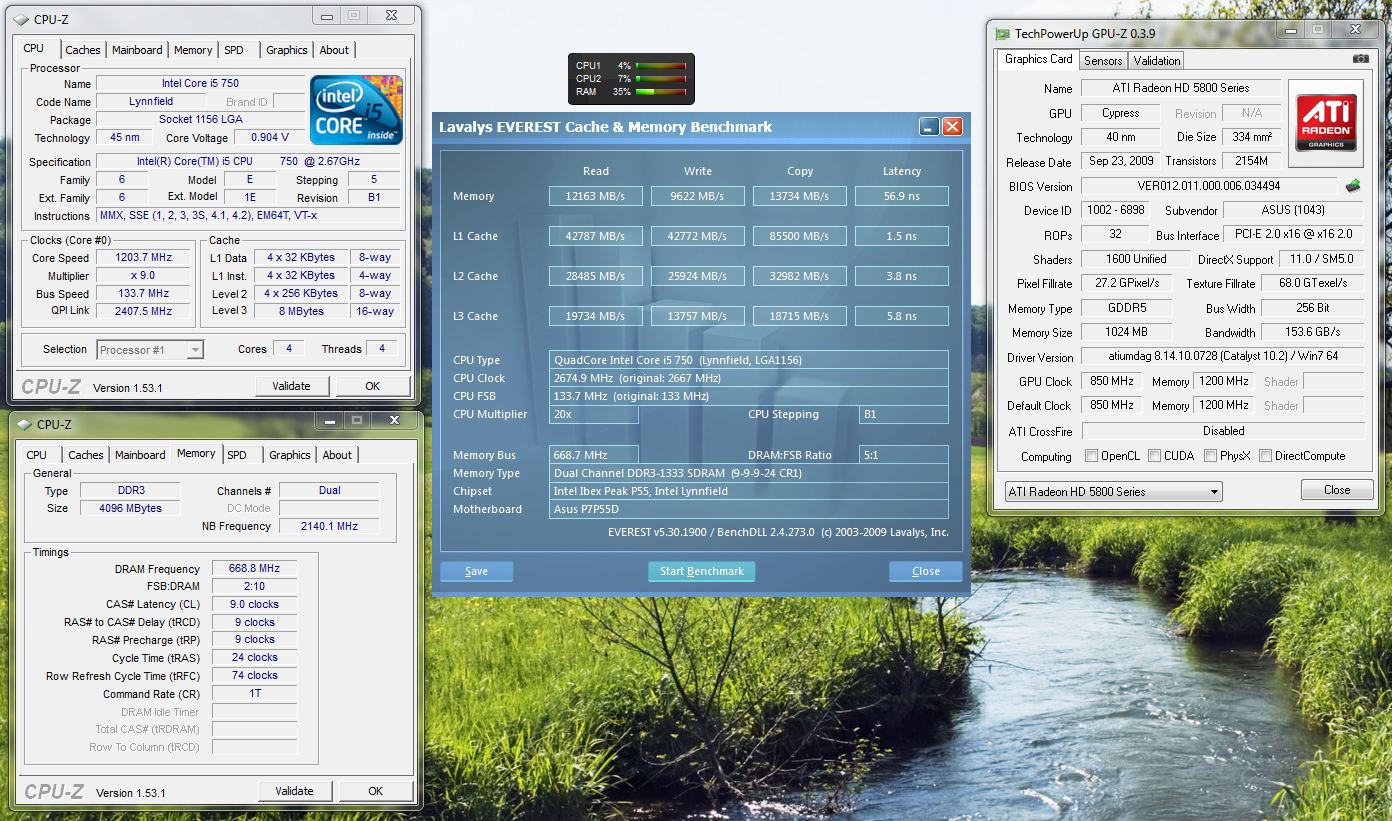
Task: Click the GPU-Z Driver Version field
Action: [1223, 357]
